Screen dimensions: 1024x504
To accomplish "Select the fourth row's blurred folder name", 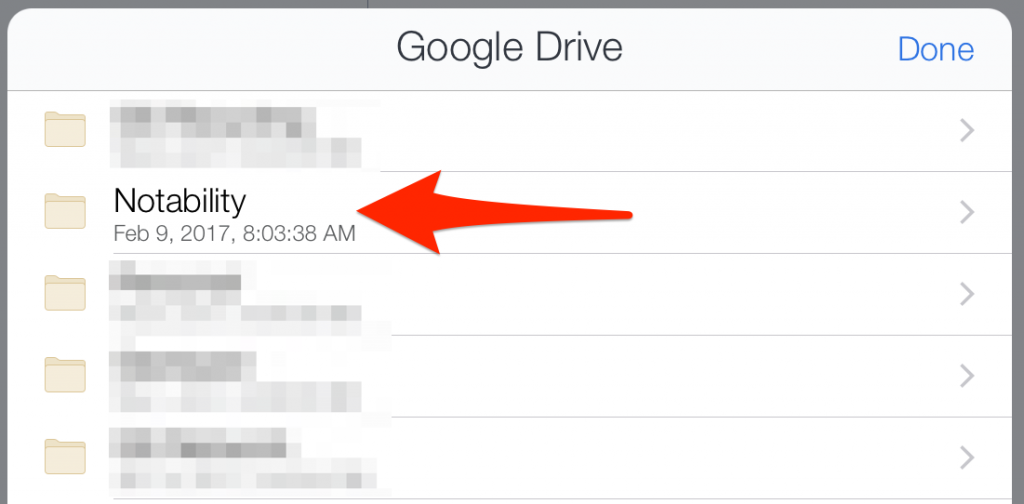I will 182,365.
